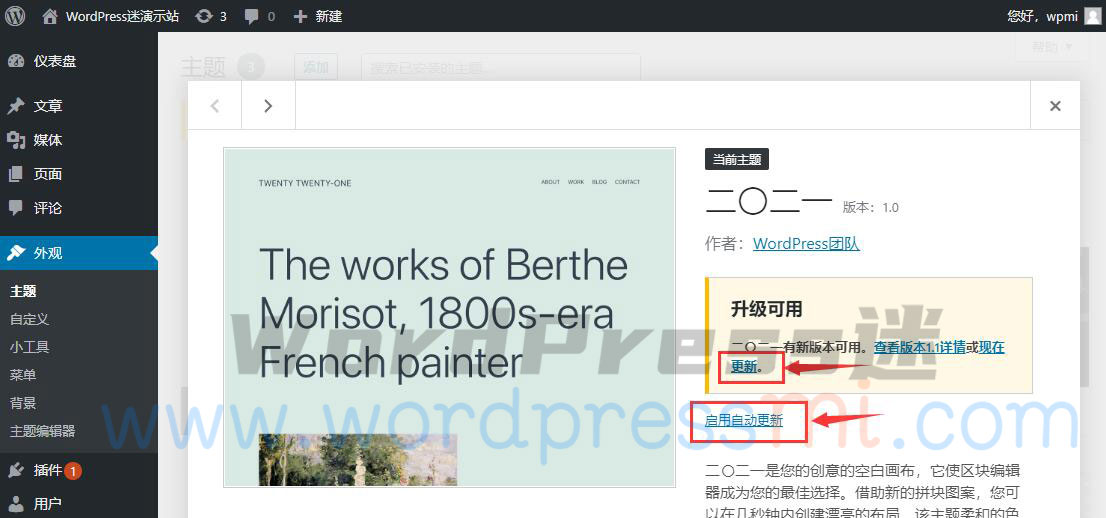The width and height of the screenshot is (1106, 518).
Task: Open the WordPress logo menu
Action: click(15, 16)
